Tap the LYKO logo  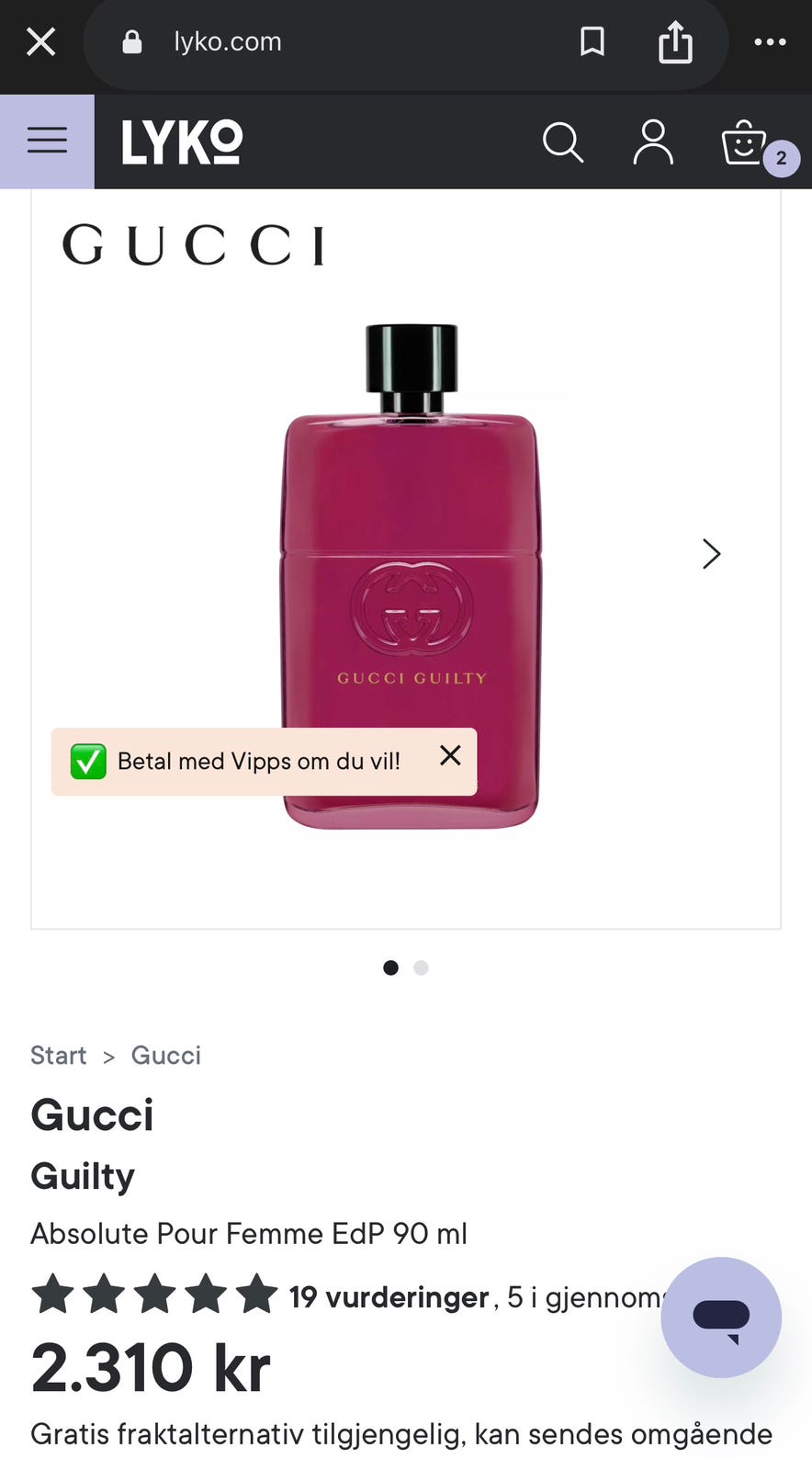(182, 142)
